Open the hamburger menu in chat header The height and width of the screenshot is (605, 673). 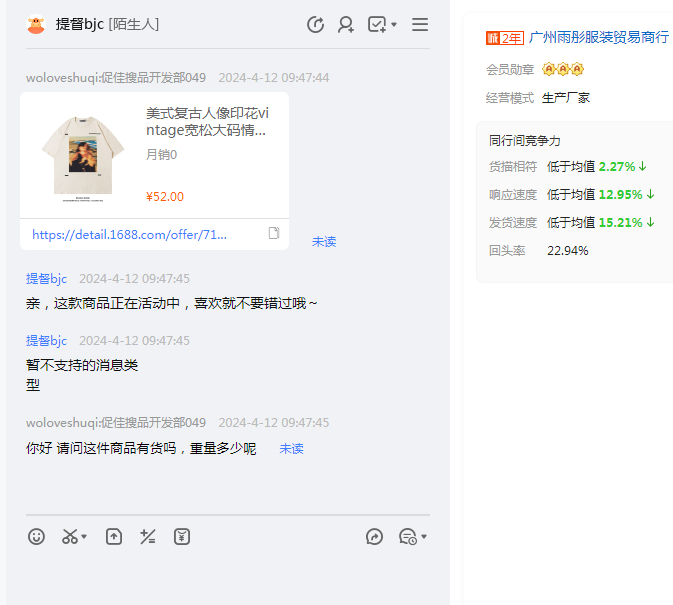pos(420,25)
